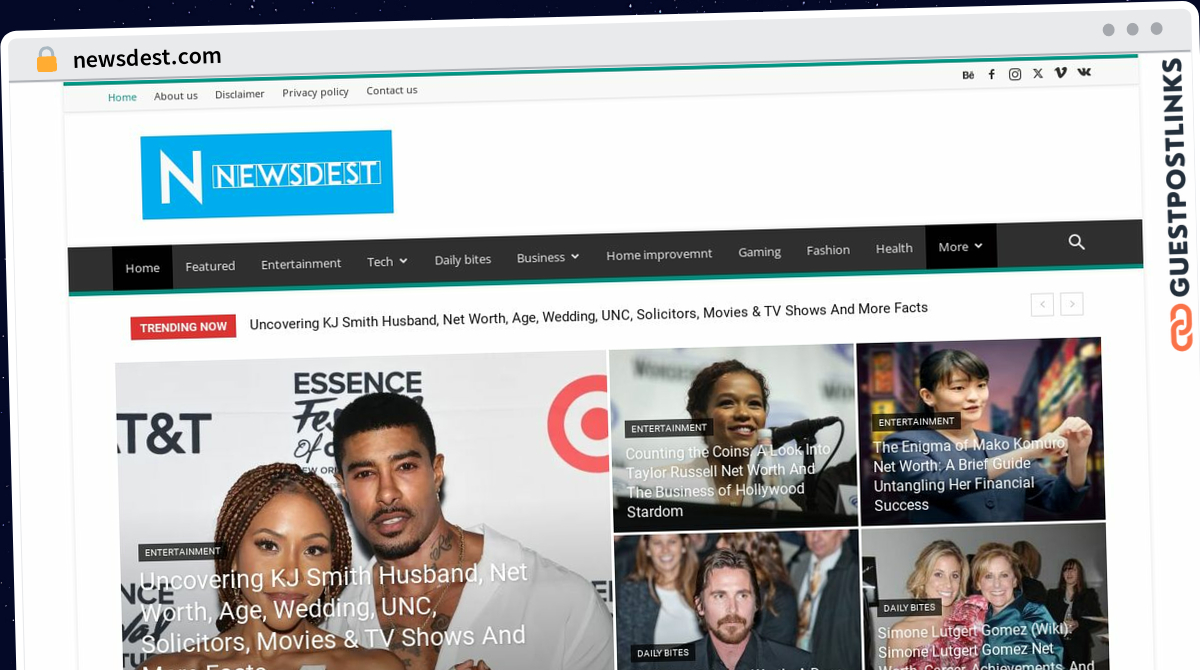This screenshot has width=1200, height=670.
Task: Expand the More menu dropdown
Action: [961, 246]
